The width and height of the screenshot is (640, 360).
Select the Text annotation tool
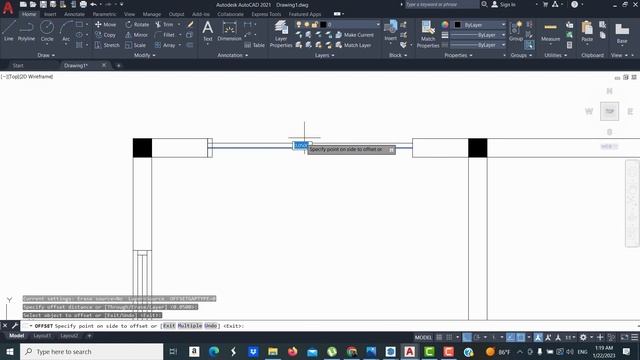click(x=207, y=31)
